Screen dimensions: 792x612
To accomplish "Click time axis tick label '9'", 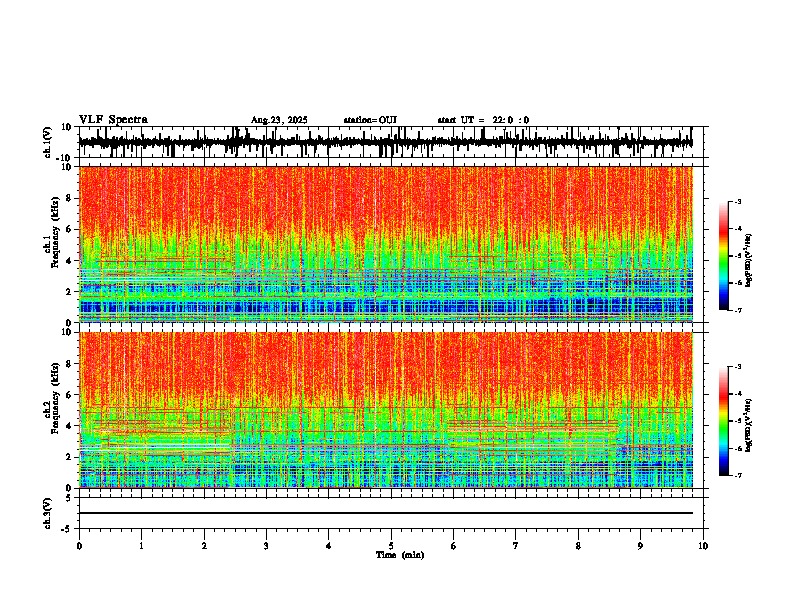I will pyautogui.click(x=640, y=546).
